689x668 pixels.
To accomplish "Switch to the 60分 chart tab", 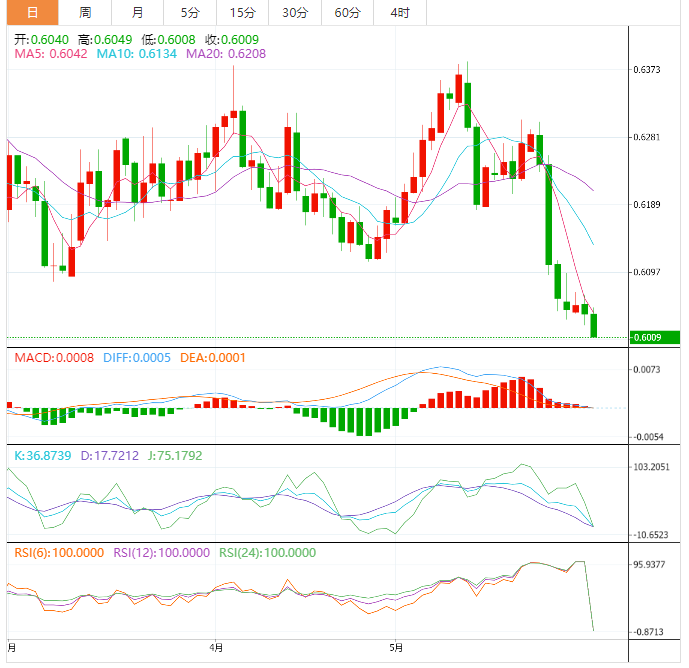I will click(347, 13).
